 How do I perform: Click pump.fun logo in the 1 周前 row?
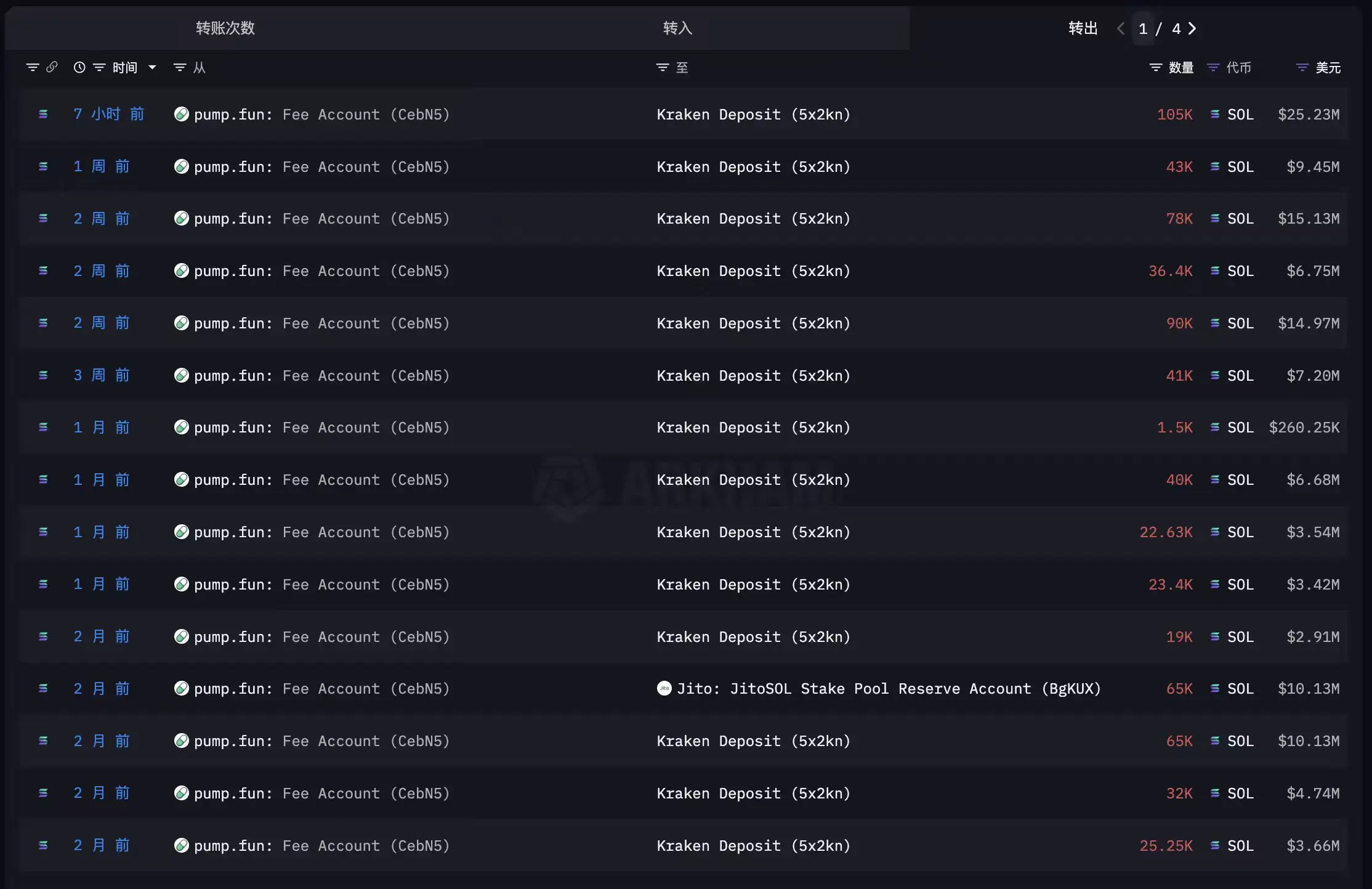(181, 166)
